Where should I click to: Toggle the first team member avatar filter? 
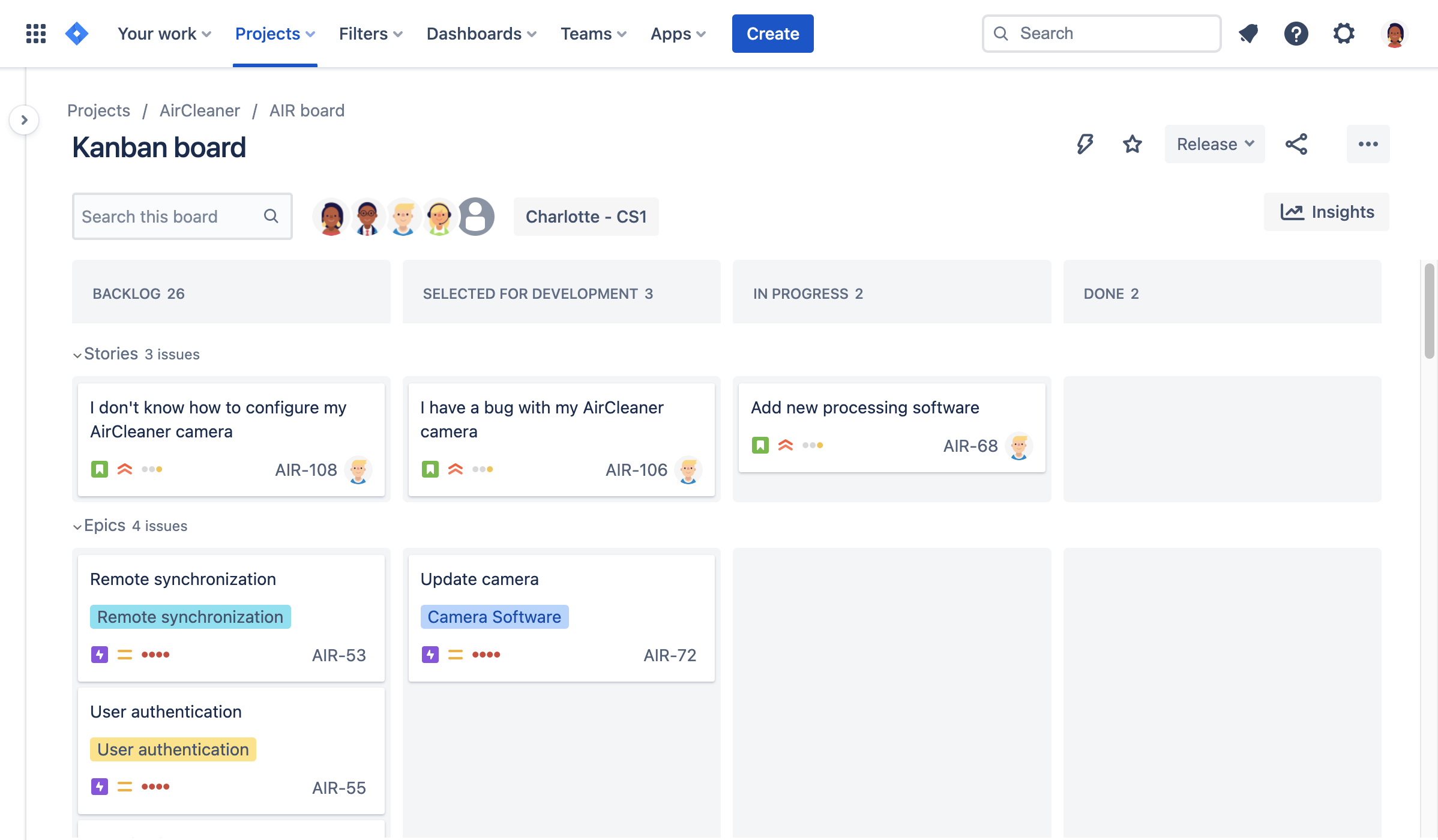[x=332, y=215]
